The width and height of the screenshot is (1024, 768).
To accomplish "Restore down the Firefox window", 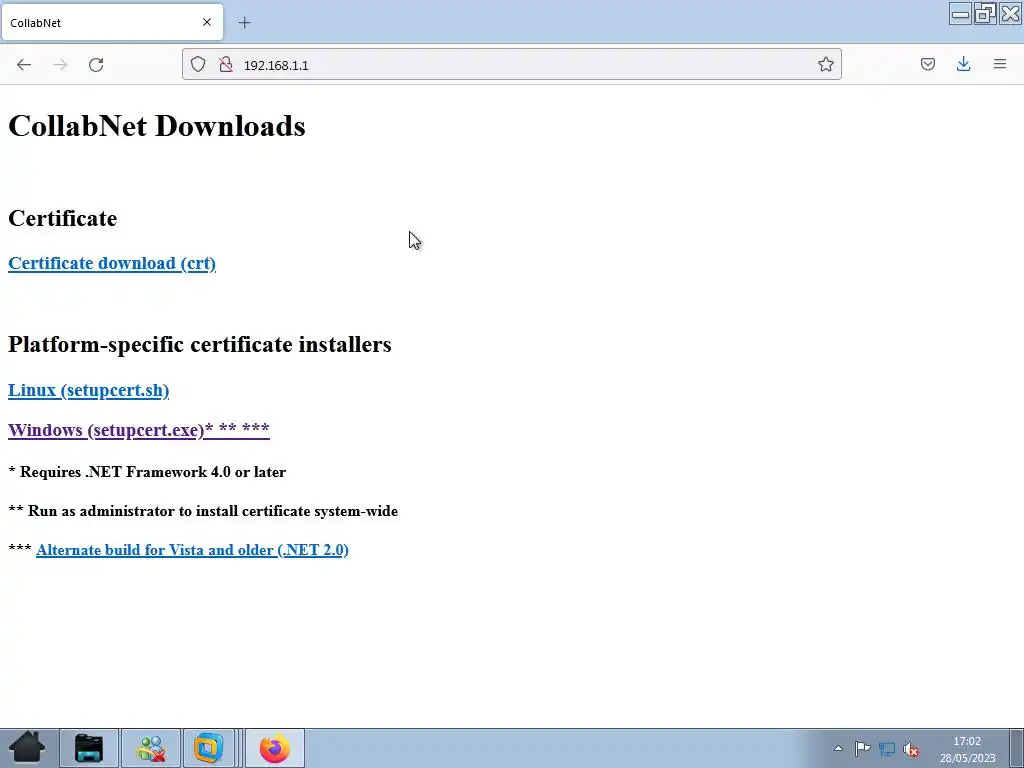I will coord(985,14).
